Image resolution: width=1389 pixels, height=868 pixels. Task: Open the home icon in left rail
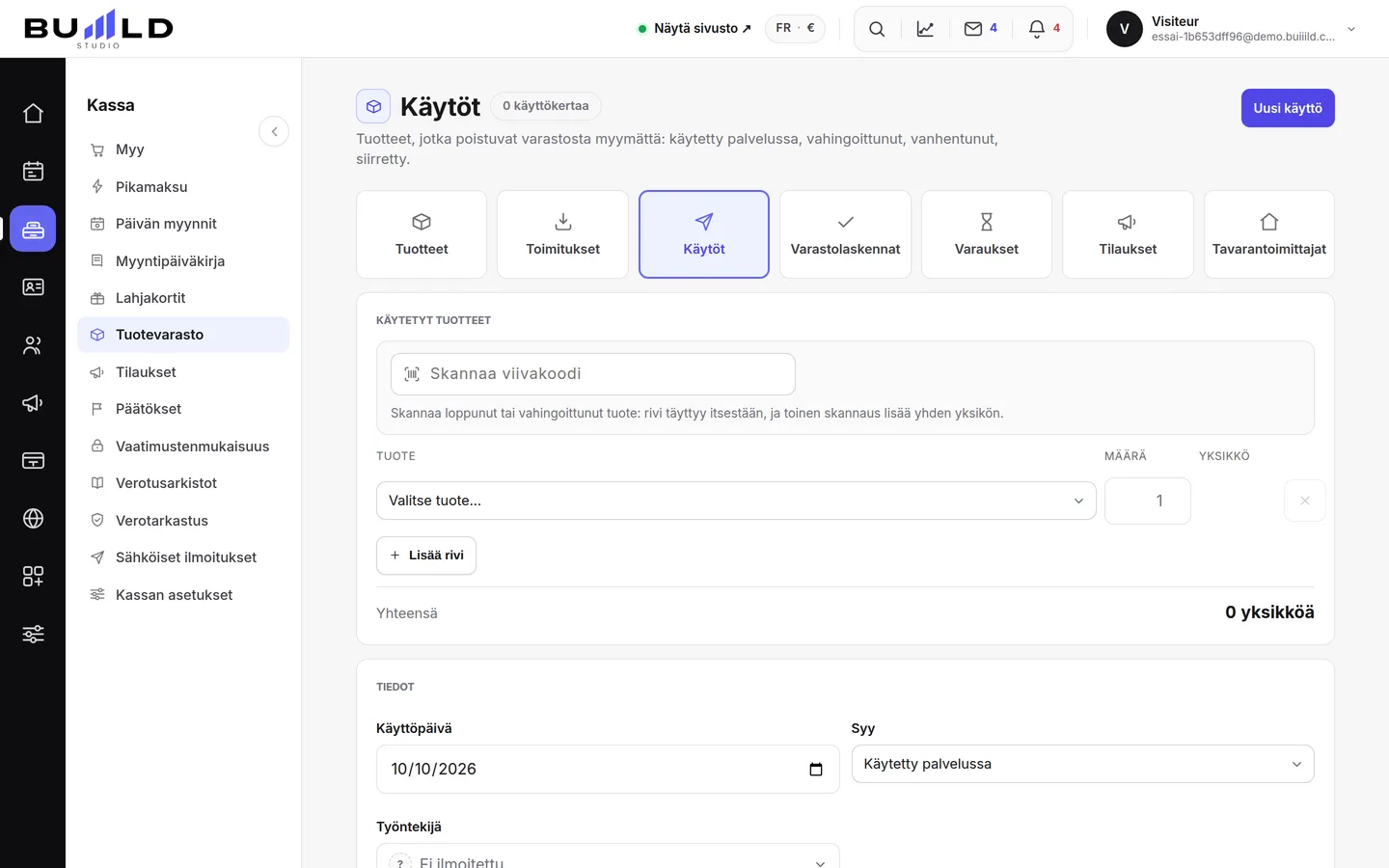(x=33, y=114)
